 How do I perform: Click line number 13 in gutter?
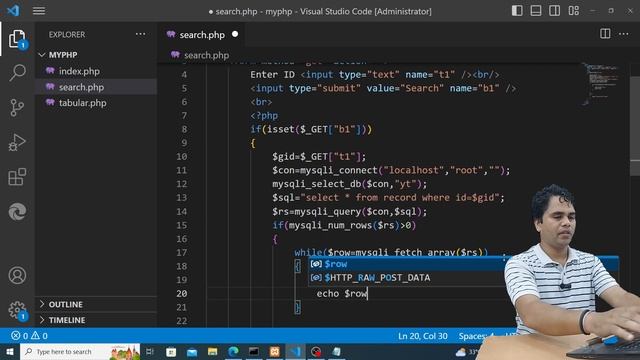point(182,198)
